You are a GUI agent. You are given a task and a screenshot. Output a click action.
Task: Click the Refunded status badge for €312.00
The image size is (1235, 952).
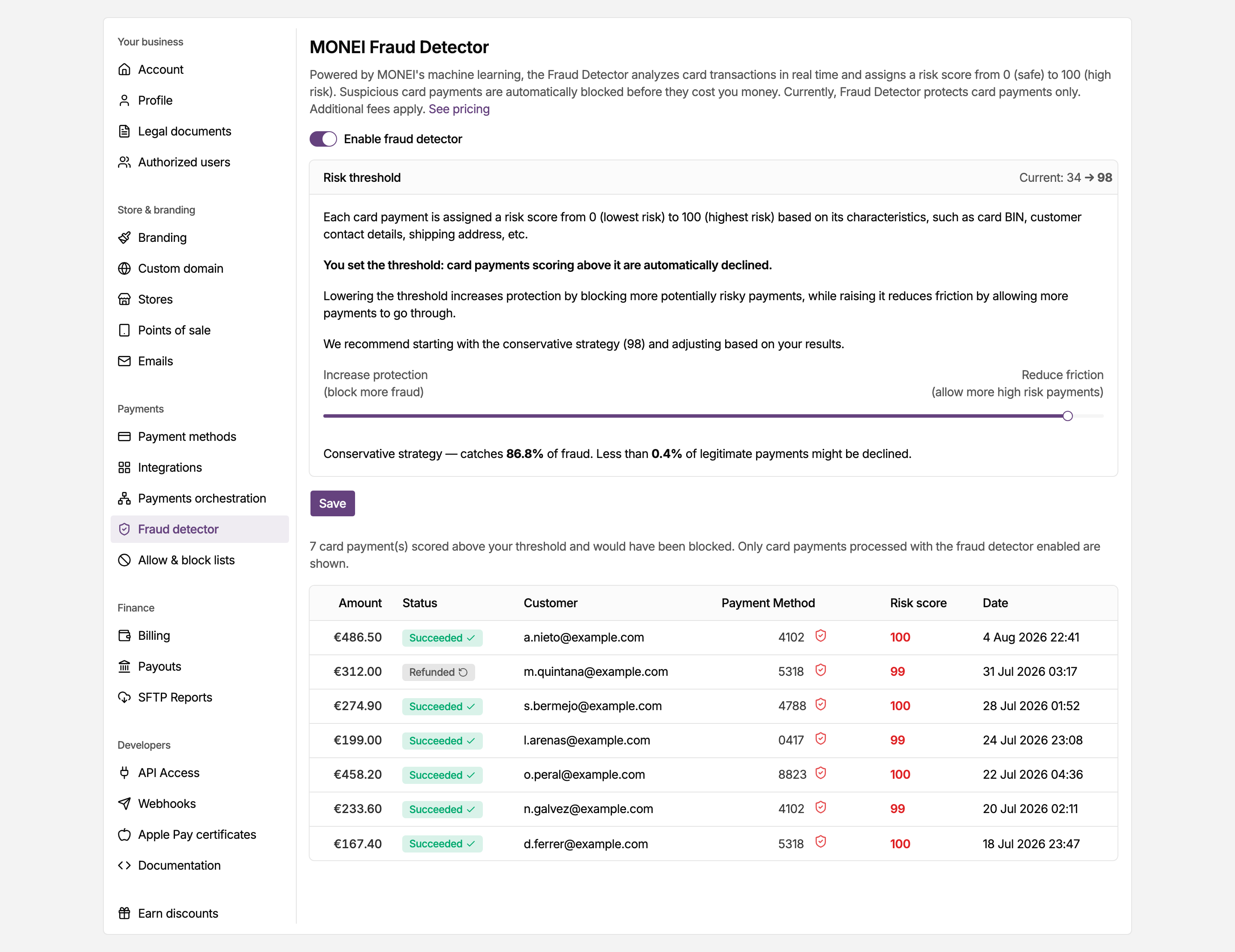[x=438, y=672]
